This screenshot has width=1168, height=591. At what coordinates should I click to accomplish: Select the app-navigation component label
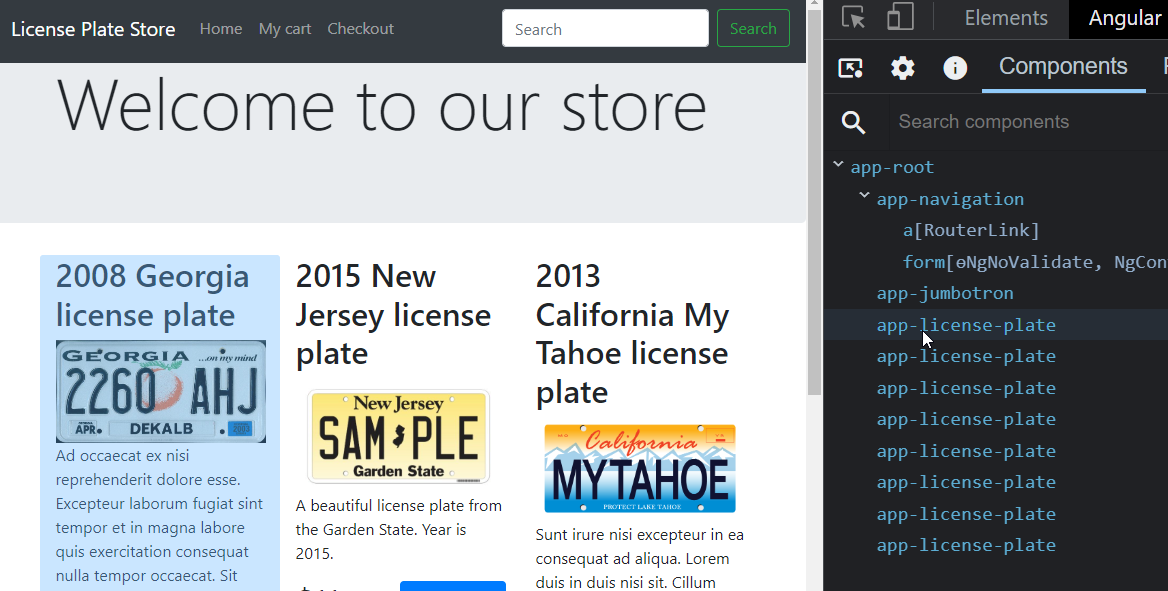(x=950, y=199)
